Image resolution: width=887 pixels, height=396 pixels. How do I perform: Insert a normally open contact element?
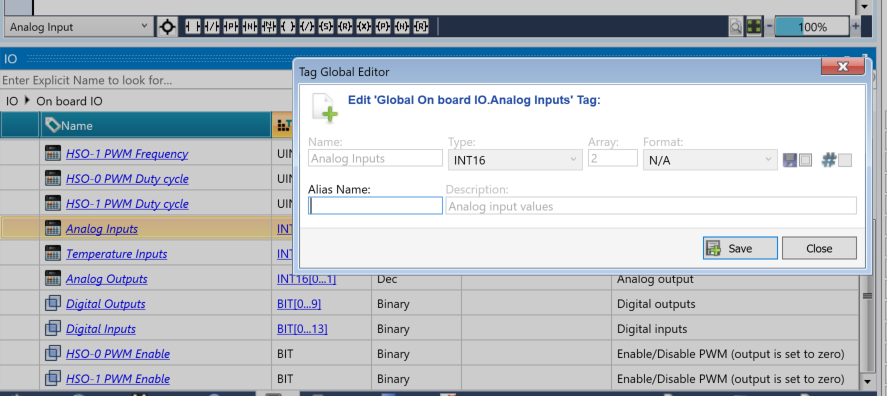click(x=192, y=26)
